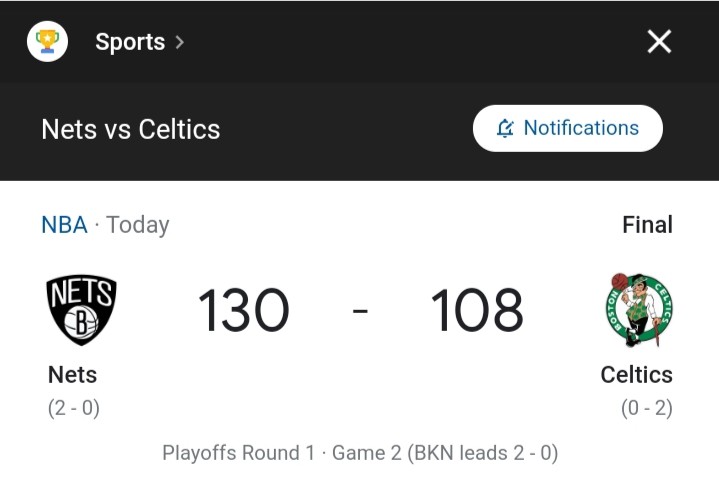Click the bell icon in Notifications
The image size is (719, 484).
505,128
